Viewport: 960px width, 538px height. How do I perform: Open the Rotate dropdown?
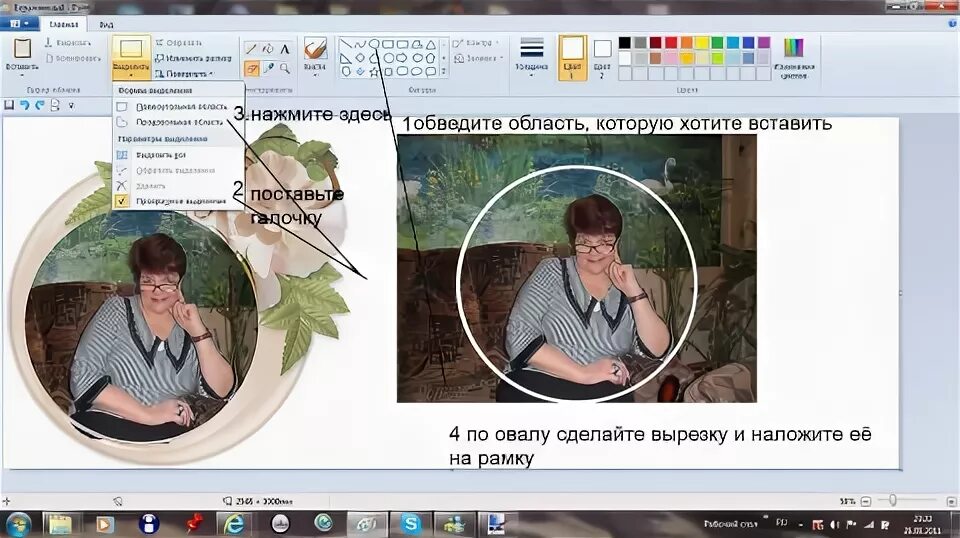(x=184, y=74)
